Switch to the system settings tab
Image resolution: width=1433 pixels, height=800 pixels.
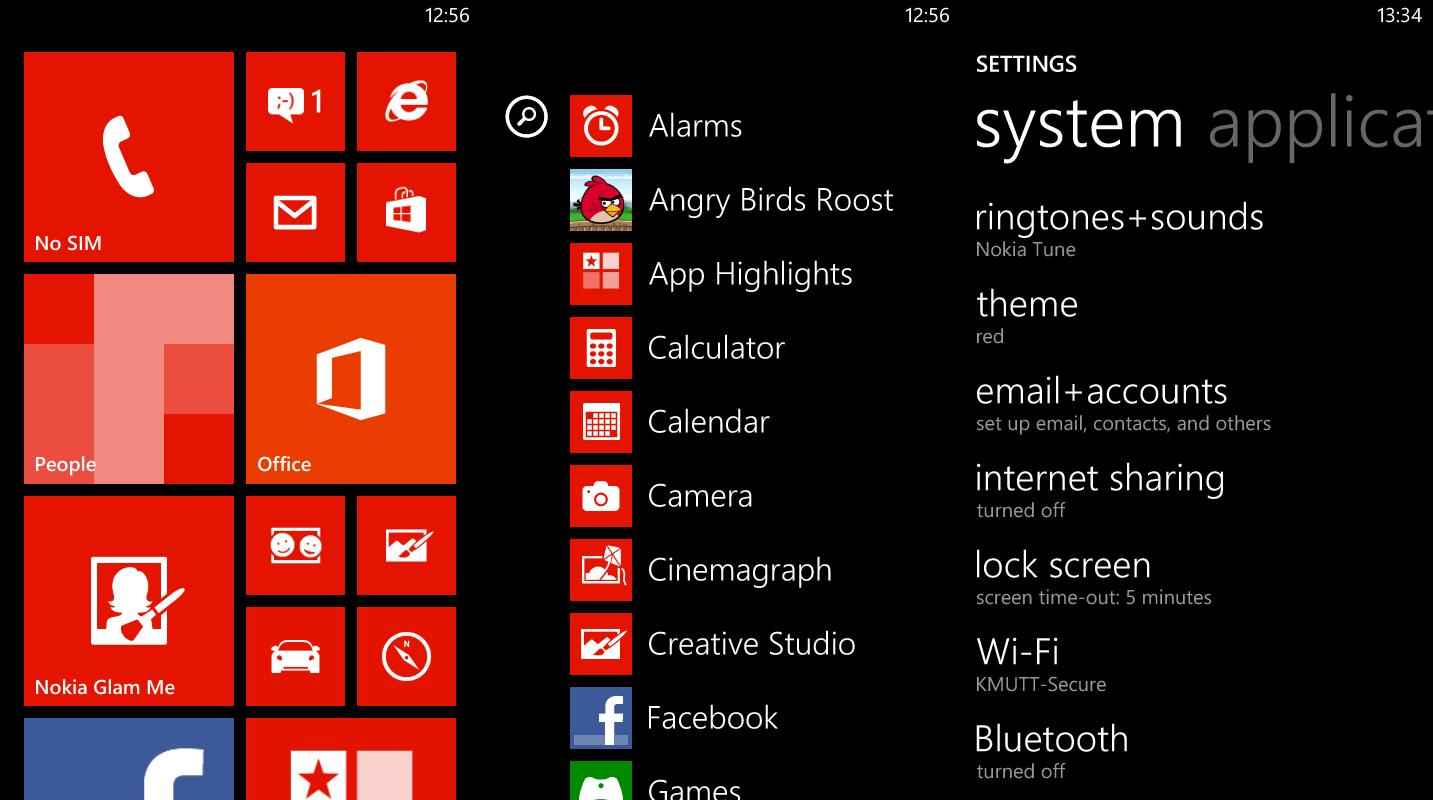[1079, 125]
